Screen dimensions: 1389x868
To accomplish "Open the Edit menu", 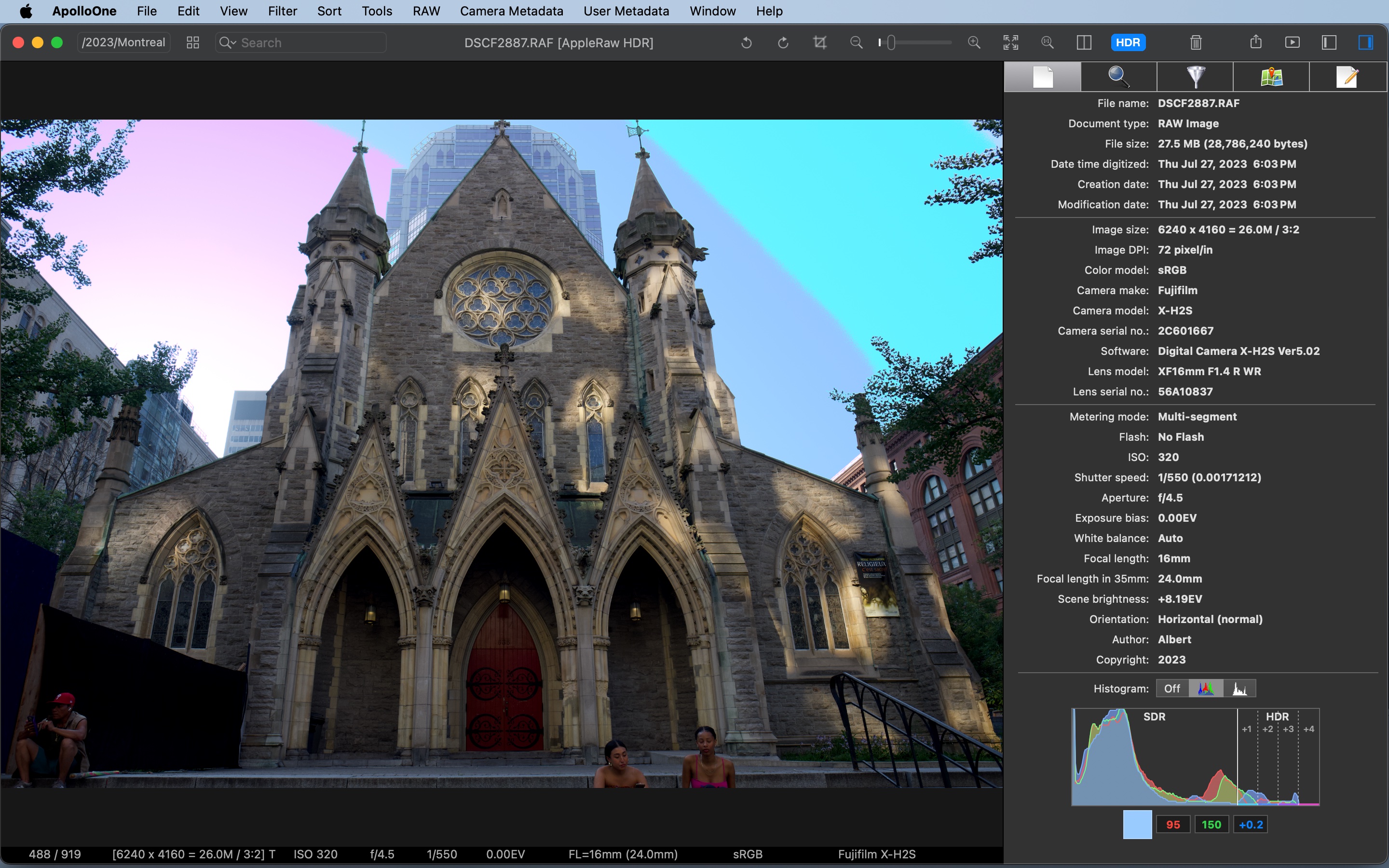I will 188,11.
